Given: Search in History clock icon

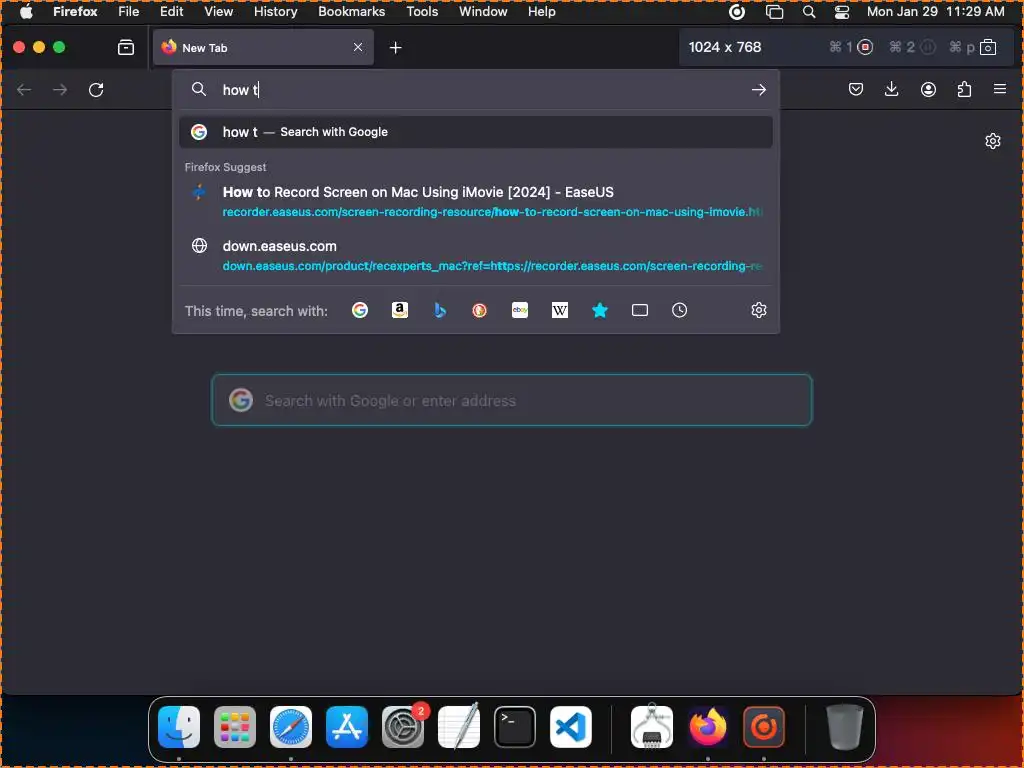Looking at the screenshot, I should 679,310.
